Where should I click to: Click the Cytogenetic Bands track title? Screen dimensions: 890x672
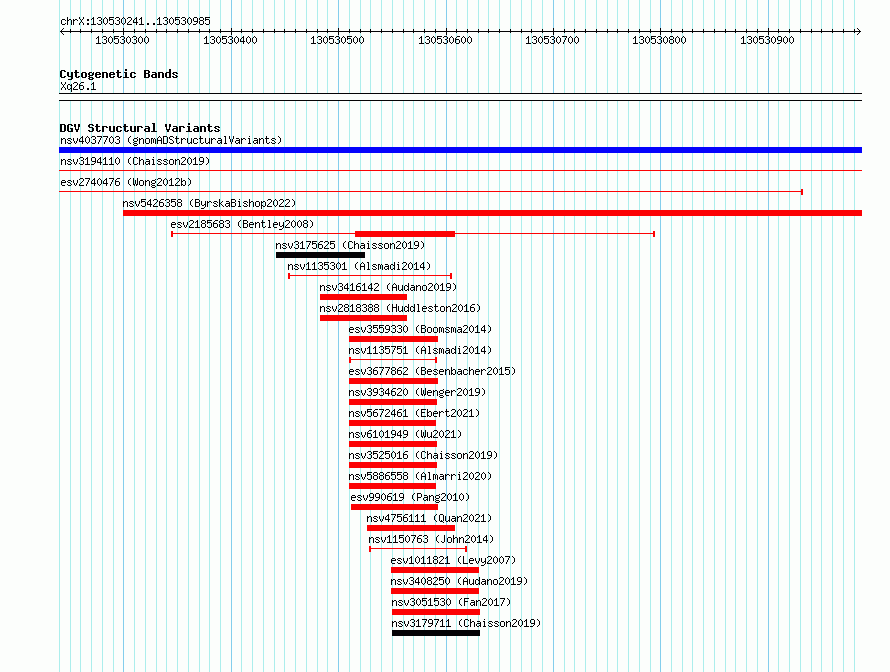click(x=119, y=74)
